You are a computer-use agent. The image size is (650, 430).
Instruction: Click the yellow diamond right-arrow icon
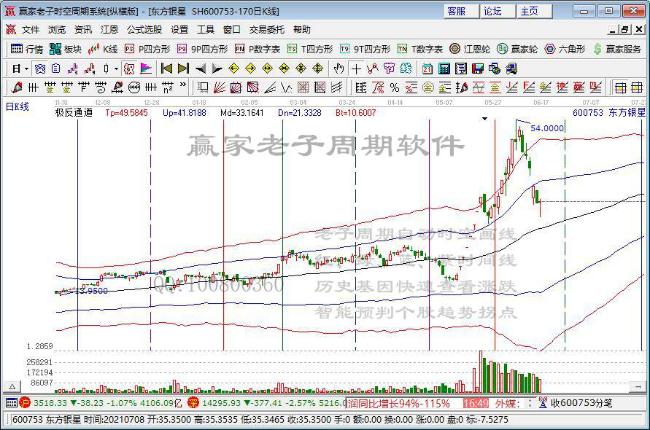pyautogui.click(x=250, y=69)
